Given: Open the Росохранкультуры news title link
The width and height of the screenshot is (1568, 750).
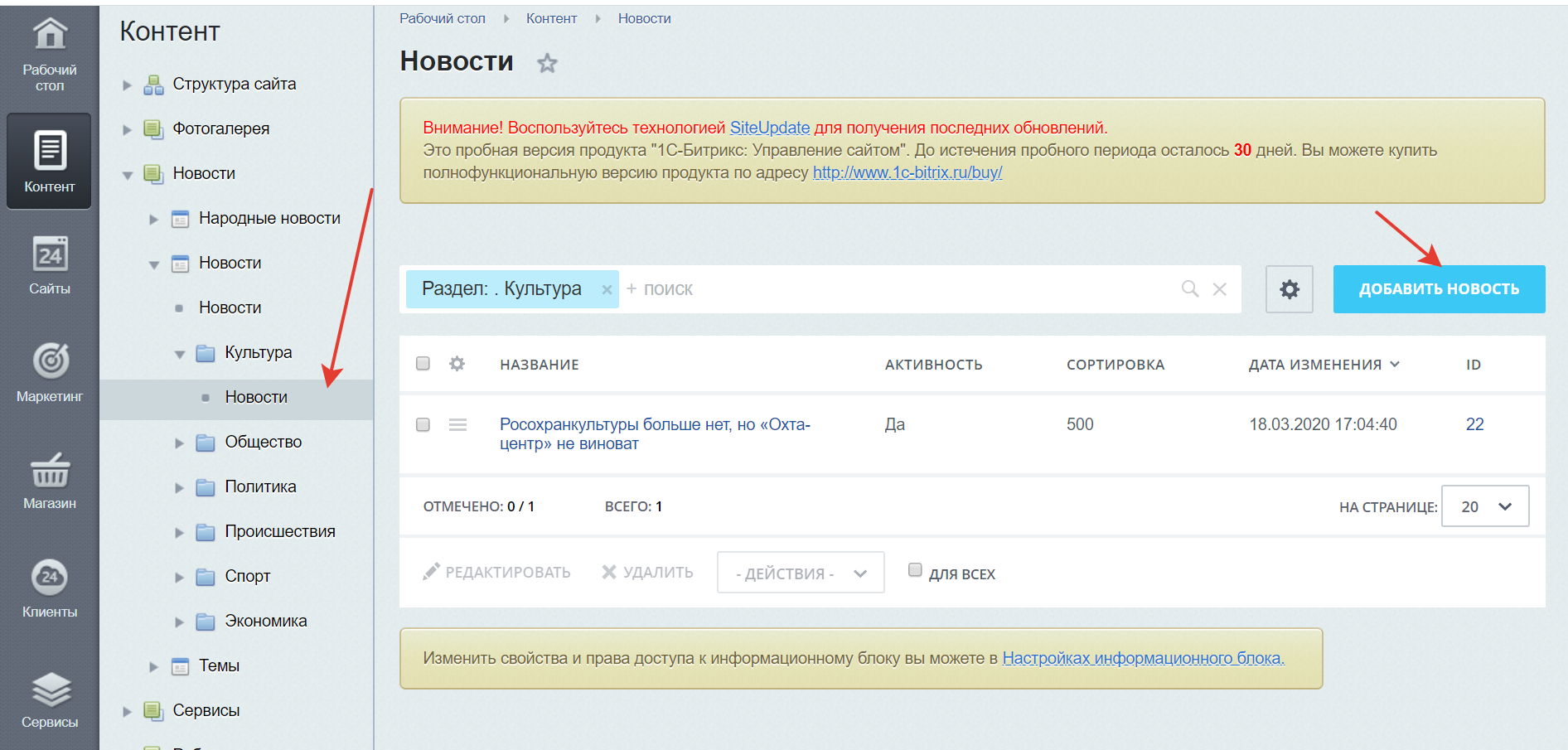Looking at the screenshot, I should tap(655, 433).
